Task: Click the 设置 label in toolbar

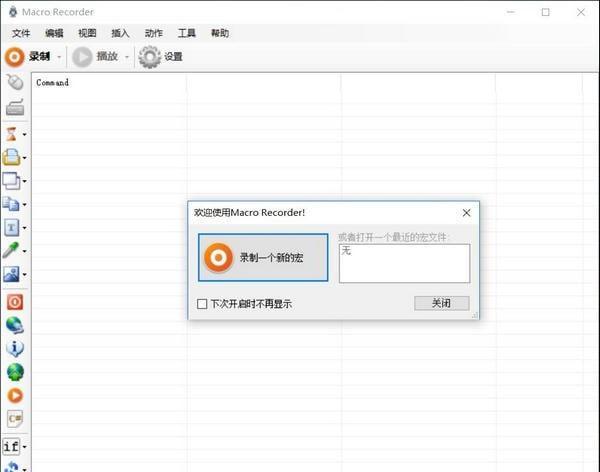Action: point(173,57)
